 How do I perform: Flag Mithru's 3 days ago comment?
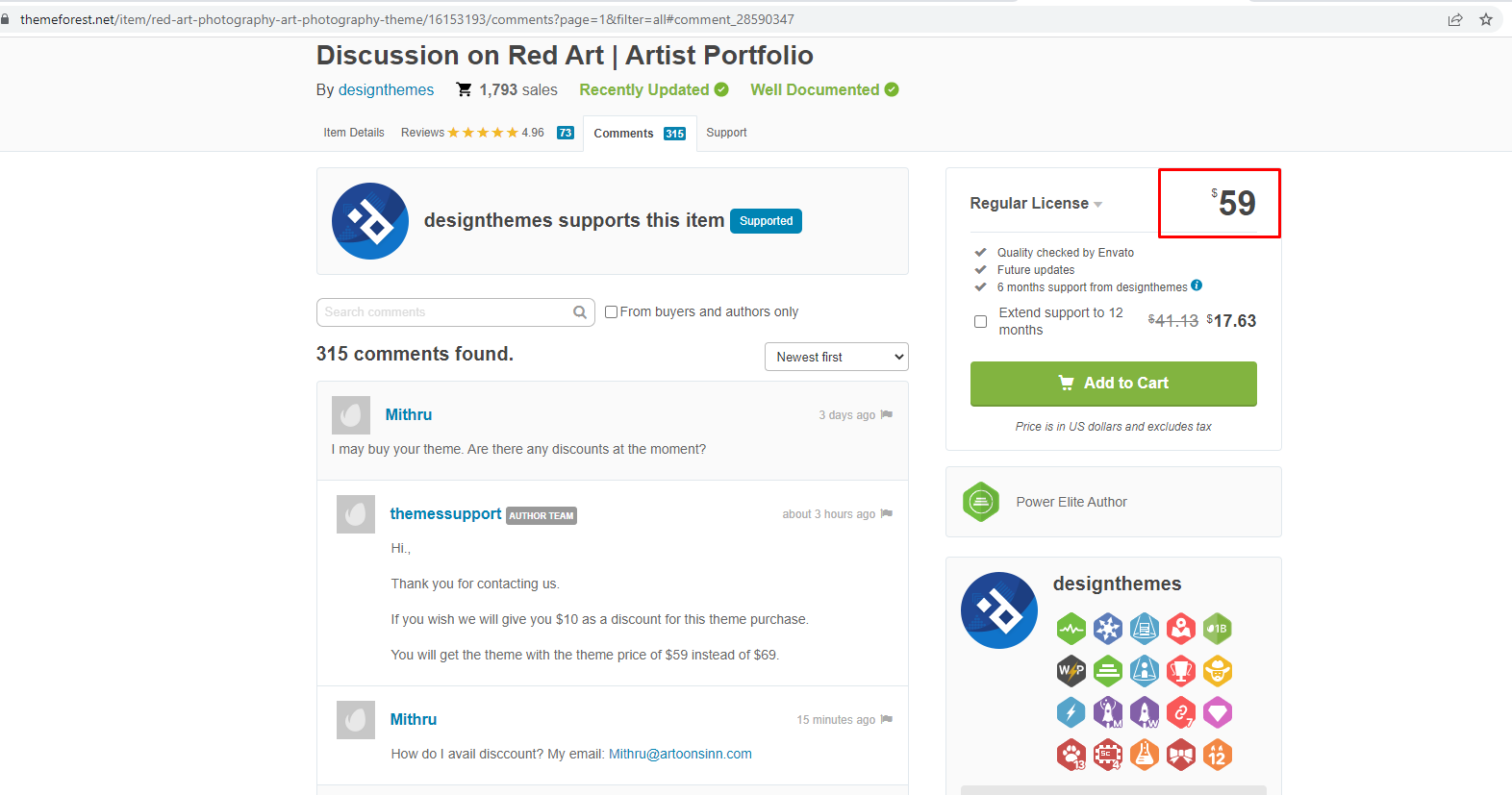887,414
